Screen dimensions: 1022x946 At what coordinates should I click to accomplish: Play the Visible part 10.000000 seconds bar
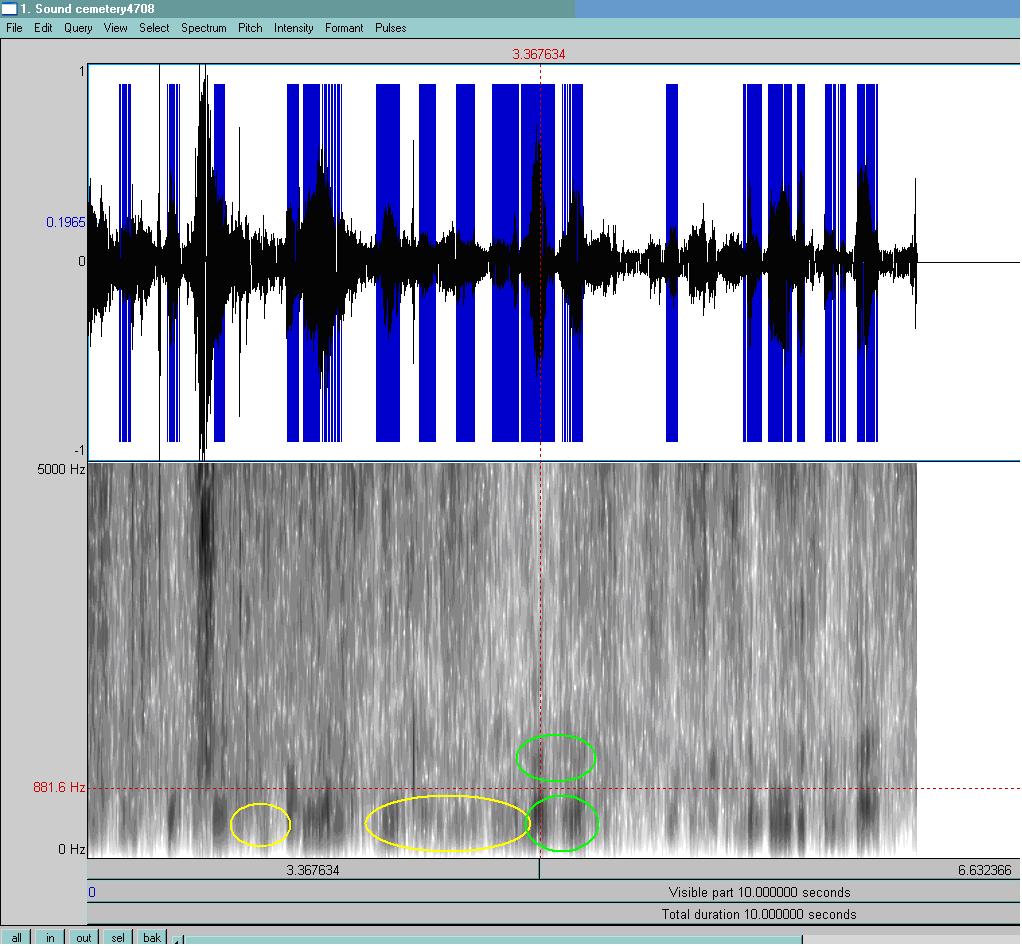click(553, 892)
